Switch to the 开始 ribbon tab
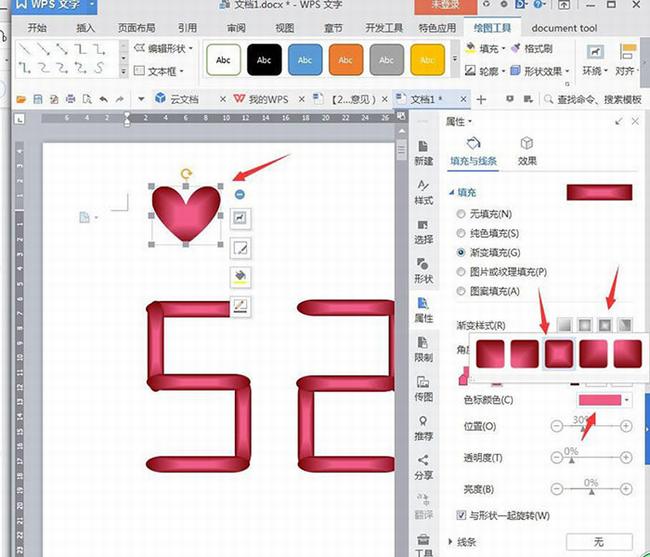The width and height of the screenshot is (650, 557). (37, 28)
